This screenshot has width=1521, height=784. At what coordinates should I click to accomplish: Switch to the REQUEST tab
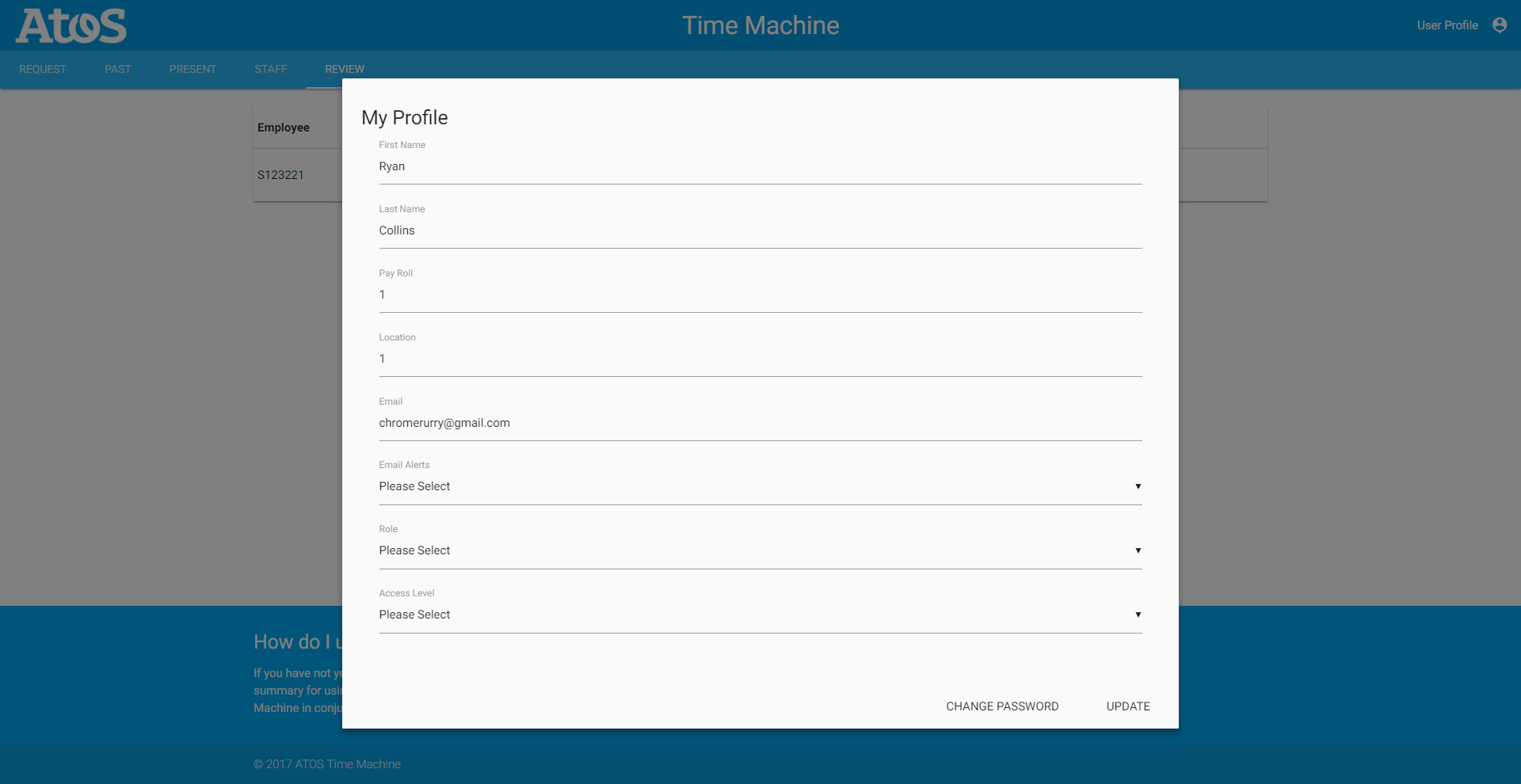pos(43,70)
